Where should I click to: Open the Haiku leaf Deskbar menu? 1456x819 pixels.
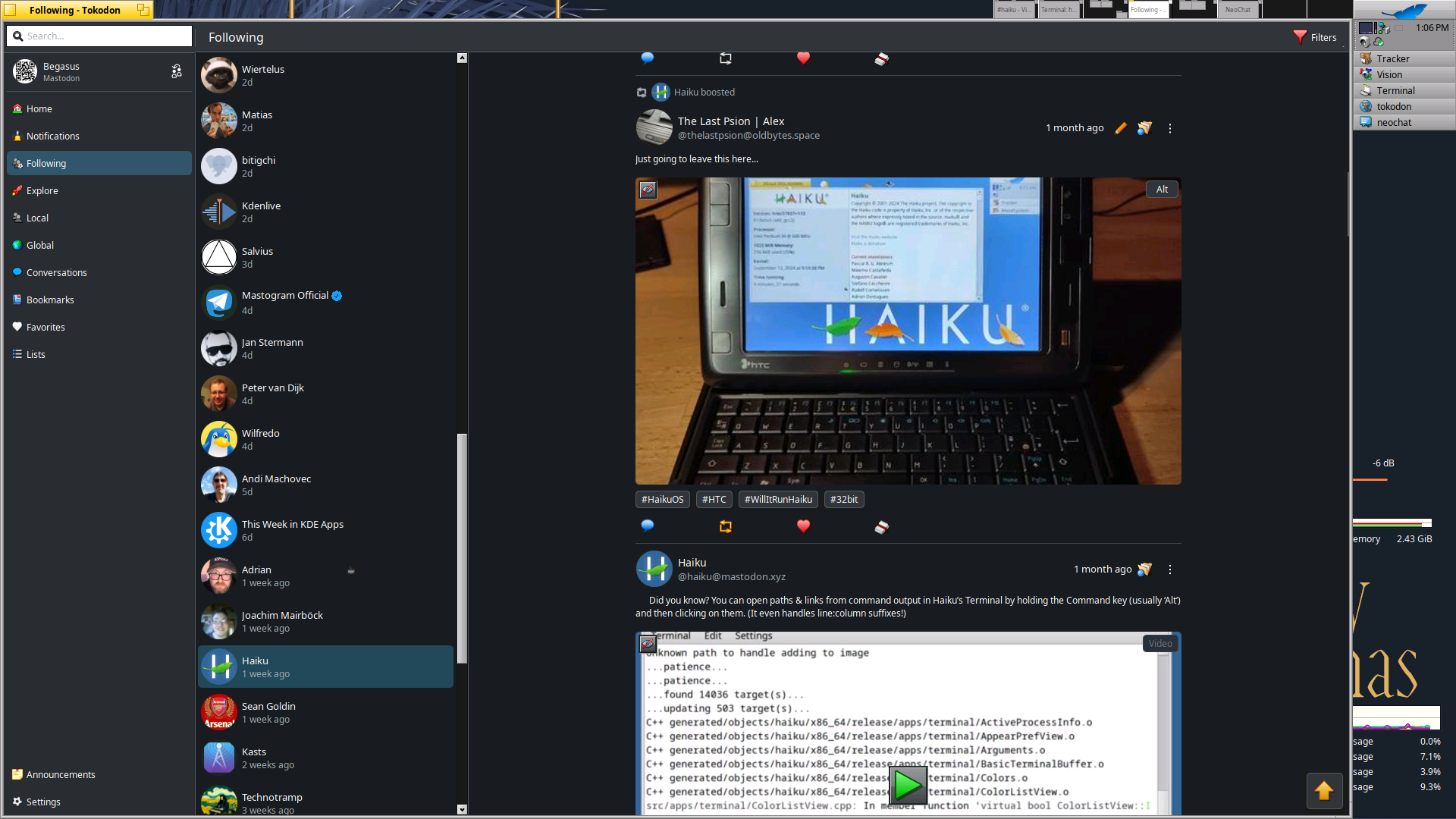tap(1404, 11)
